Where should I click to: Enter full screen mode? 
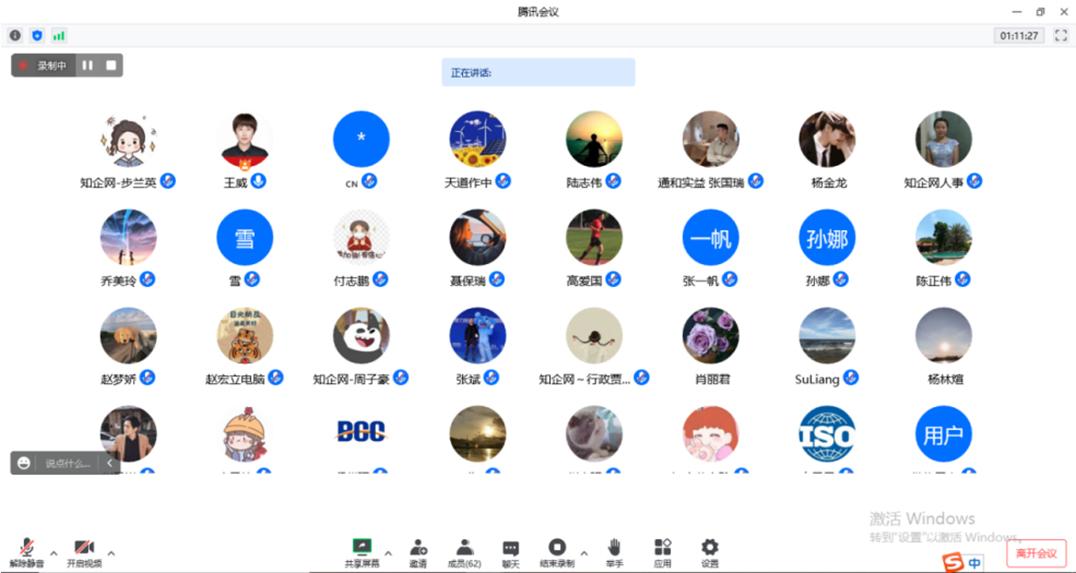pos(1060,36)
